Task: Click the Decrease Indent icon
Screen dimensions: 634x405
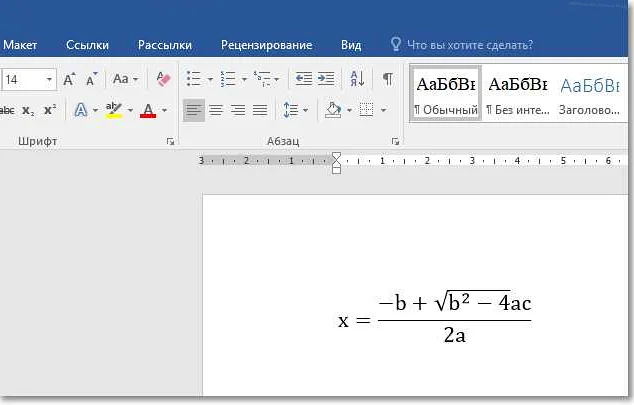Action: [303, 79]
